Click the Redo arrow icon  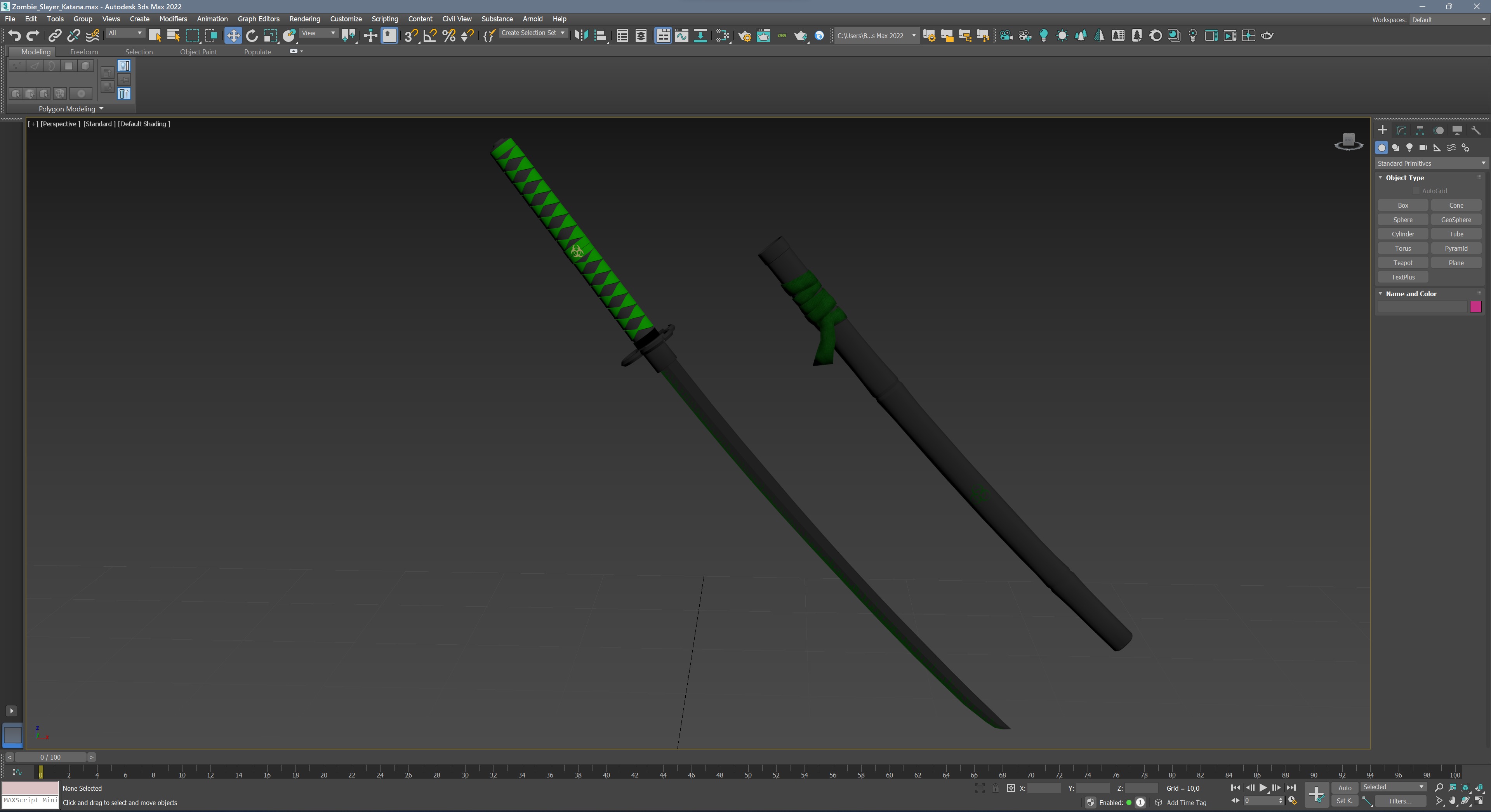(33, 36)
